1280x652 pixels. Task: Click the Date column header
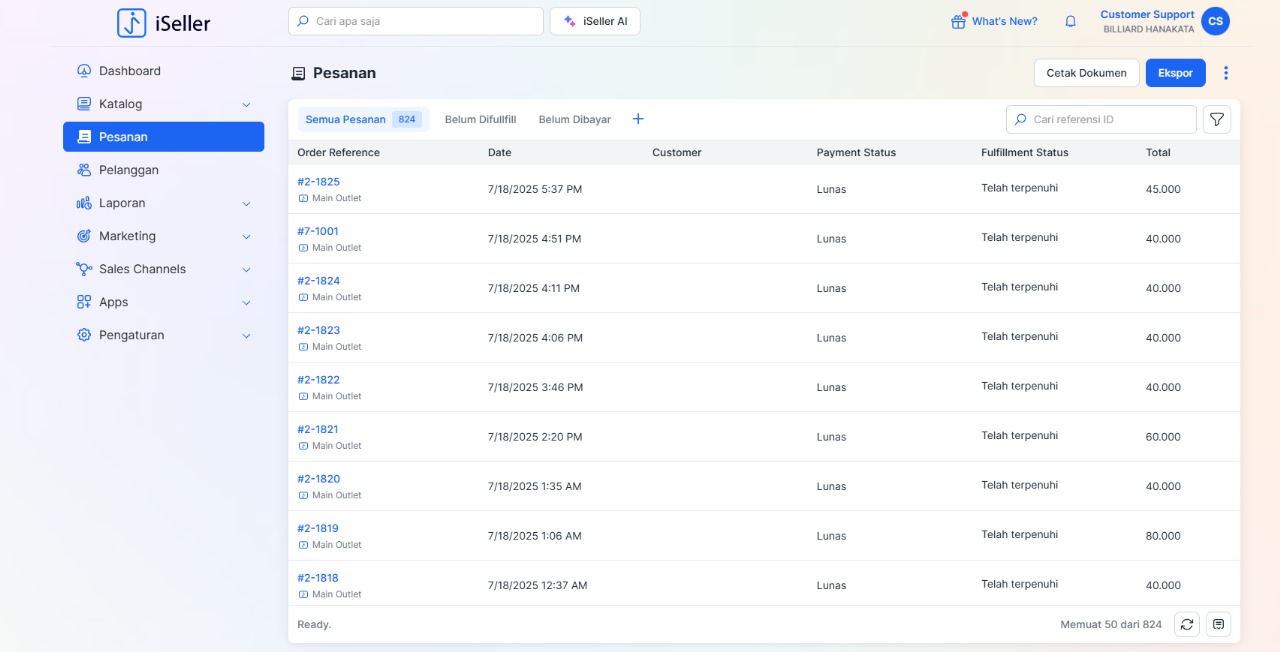pos(499,153)
